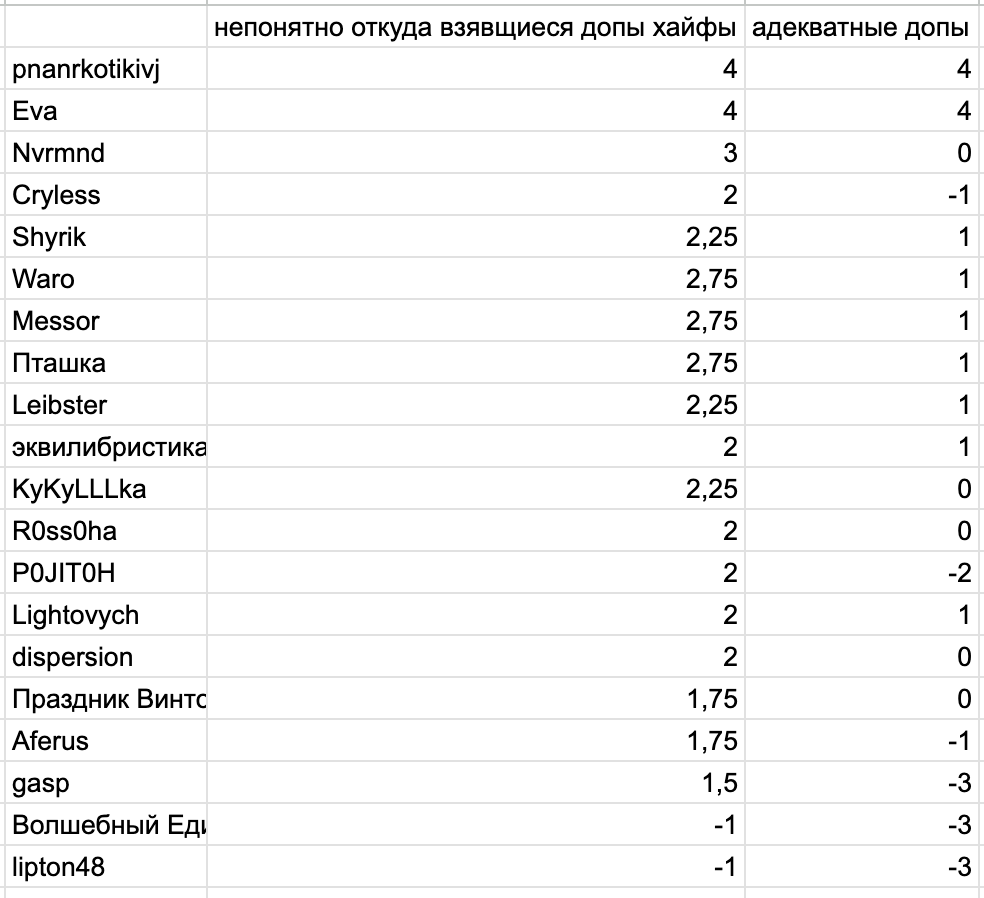Image resolution: width=984 pixels, height=898 pixels.
Task: Click the Waro name cell
Action: 105,279
